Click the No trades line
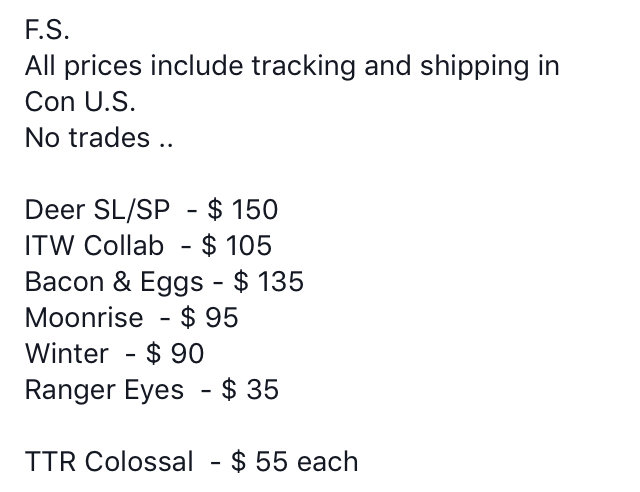The image size is (640, 492). [99, 138]
